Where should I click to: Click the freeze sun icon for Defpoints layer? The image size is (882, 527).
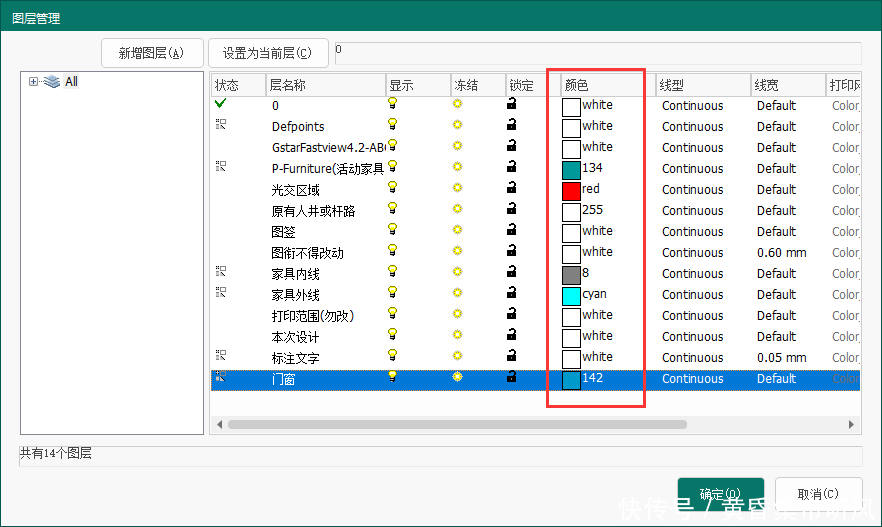(x=458, y=124)
